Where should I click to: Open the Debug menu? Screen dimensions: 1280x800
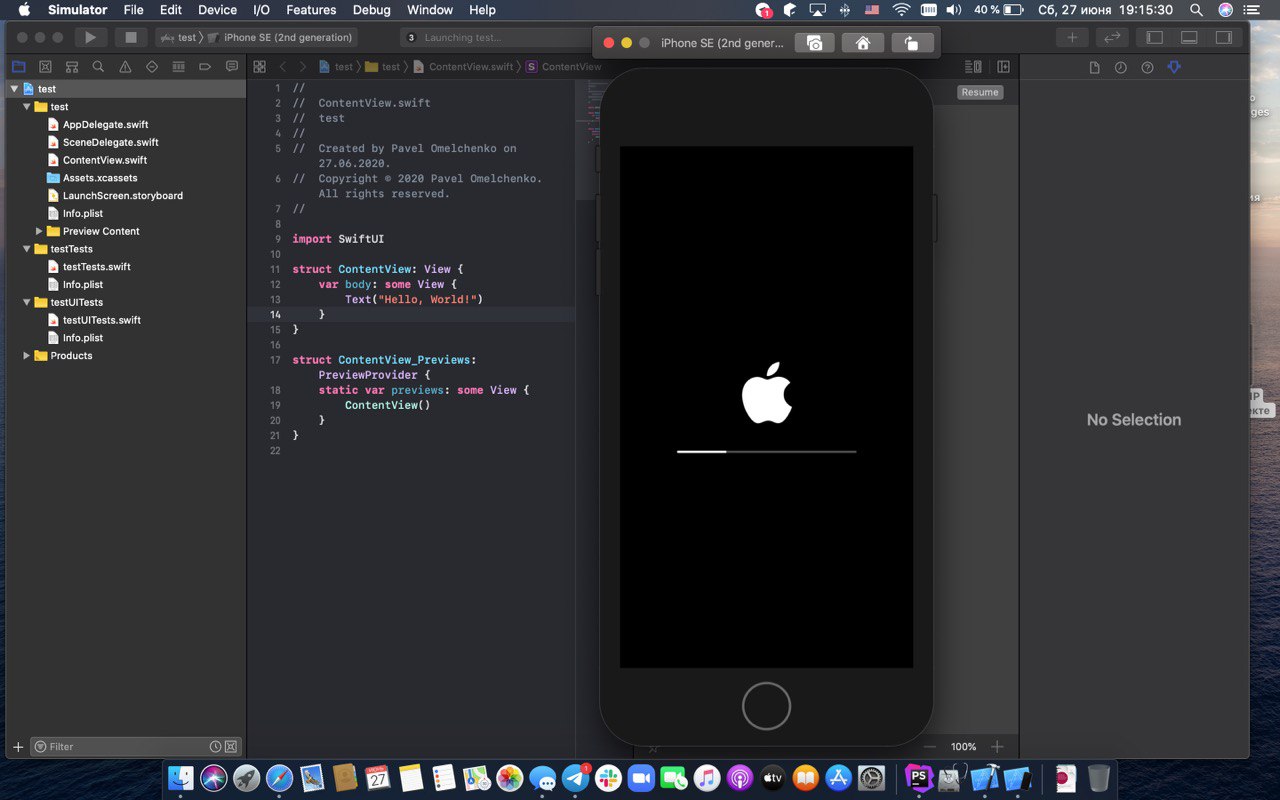tap(372, 10)
